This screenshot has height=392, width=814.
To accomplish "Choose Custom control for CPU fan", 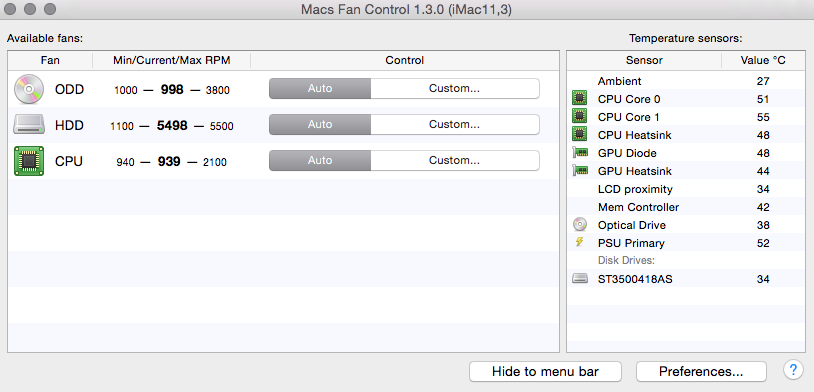I will click(455, 160).
